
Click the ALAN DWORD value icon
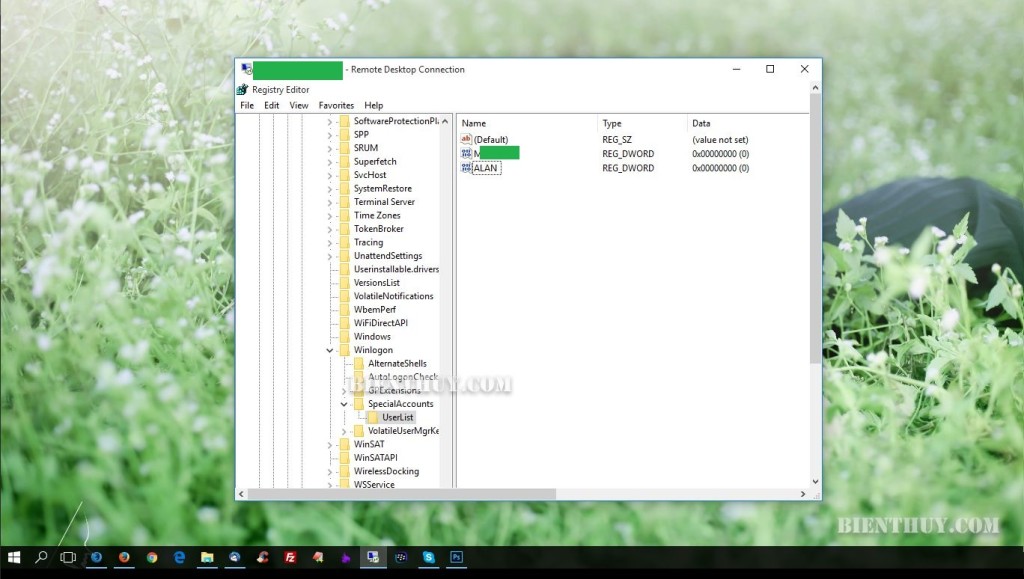pyautogui.click(x=466, y=168)
